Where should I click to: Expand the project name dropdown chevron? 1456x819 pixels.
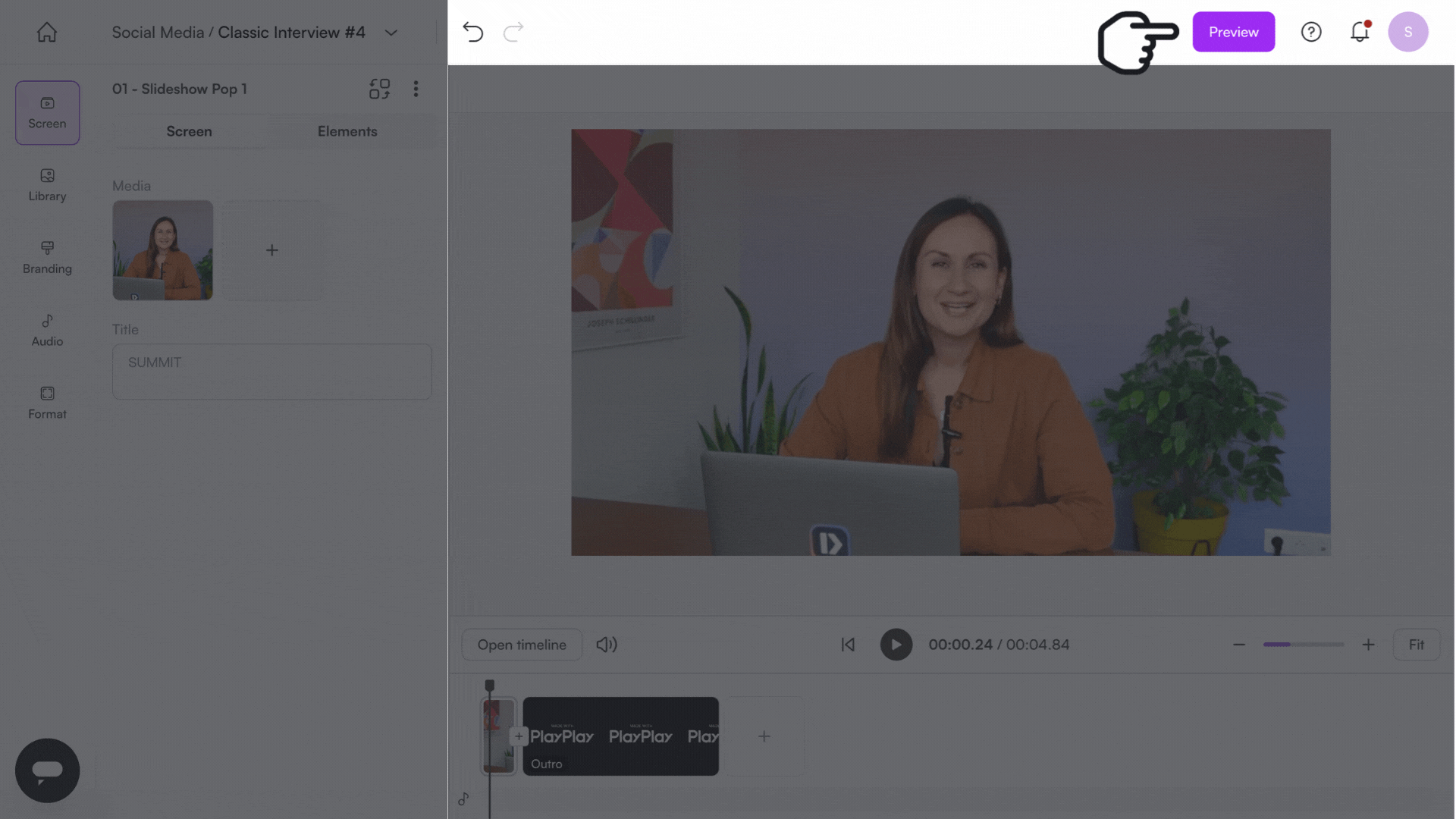tap(391, 33)
